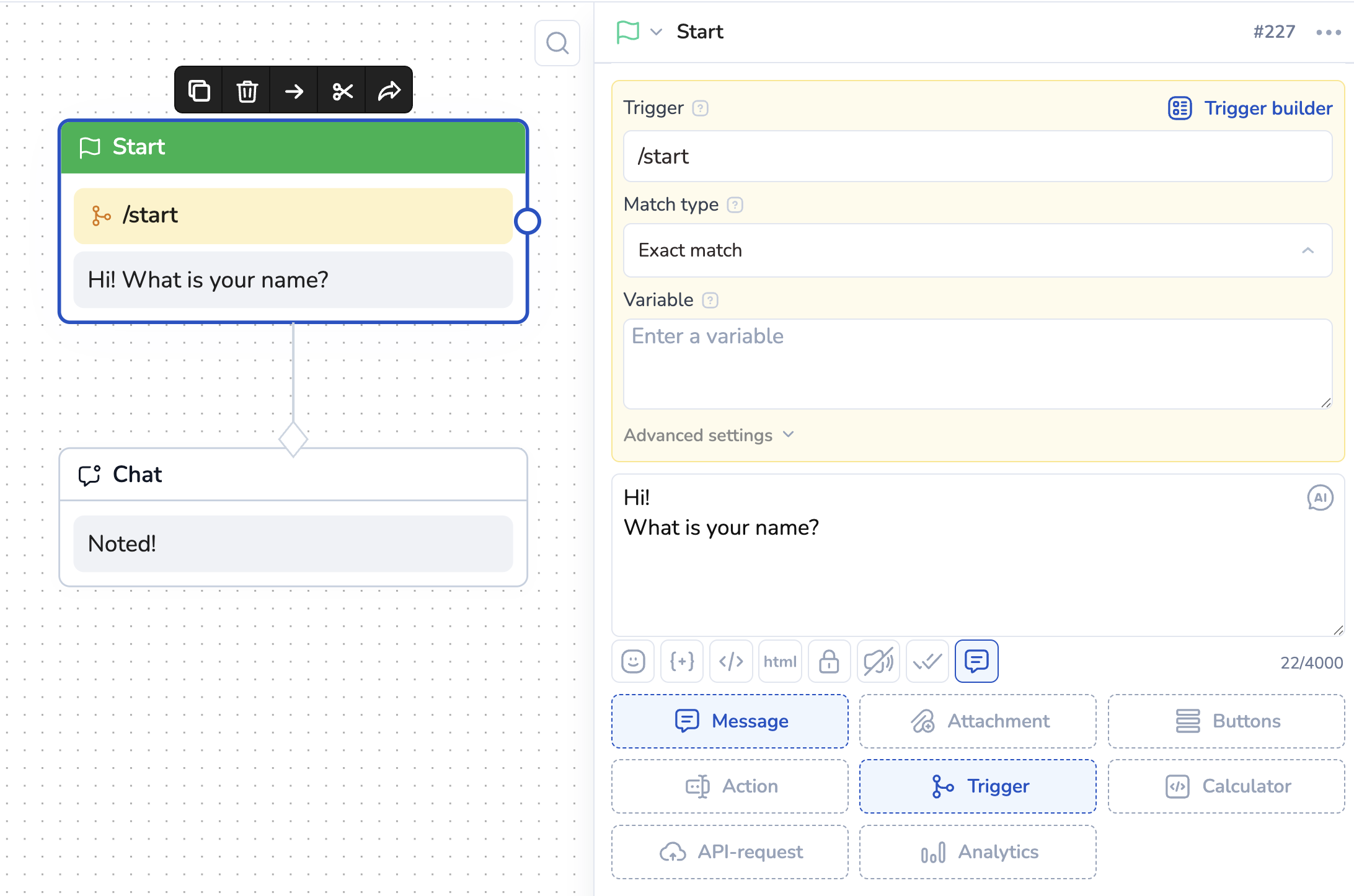Click the Variable input field
Viewport: 1354px width, 896px height.
click(977, 364)
